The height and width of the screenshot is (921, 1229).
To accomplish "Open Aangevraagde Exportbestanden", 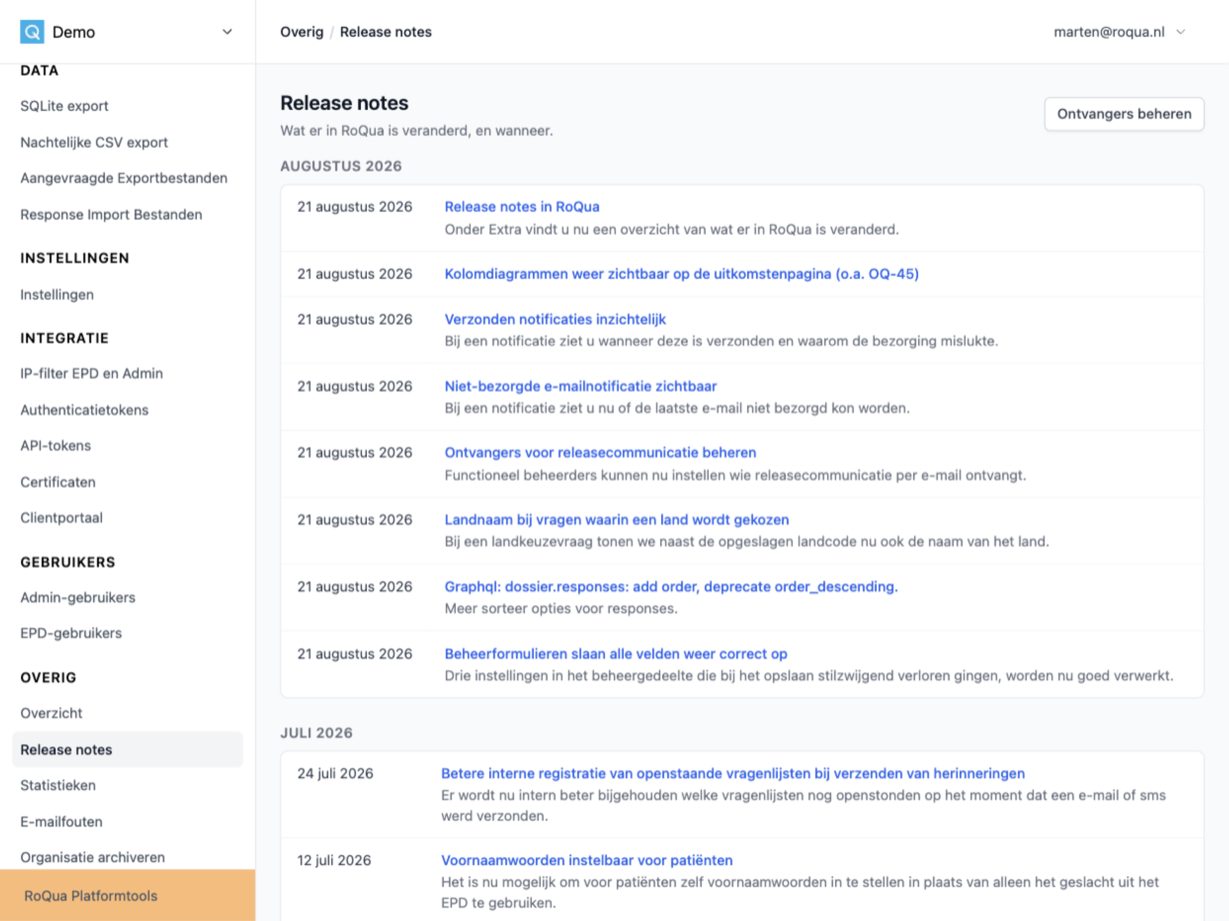I will click(124, 178).
